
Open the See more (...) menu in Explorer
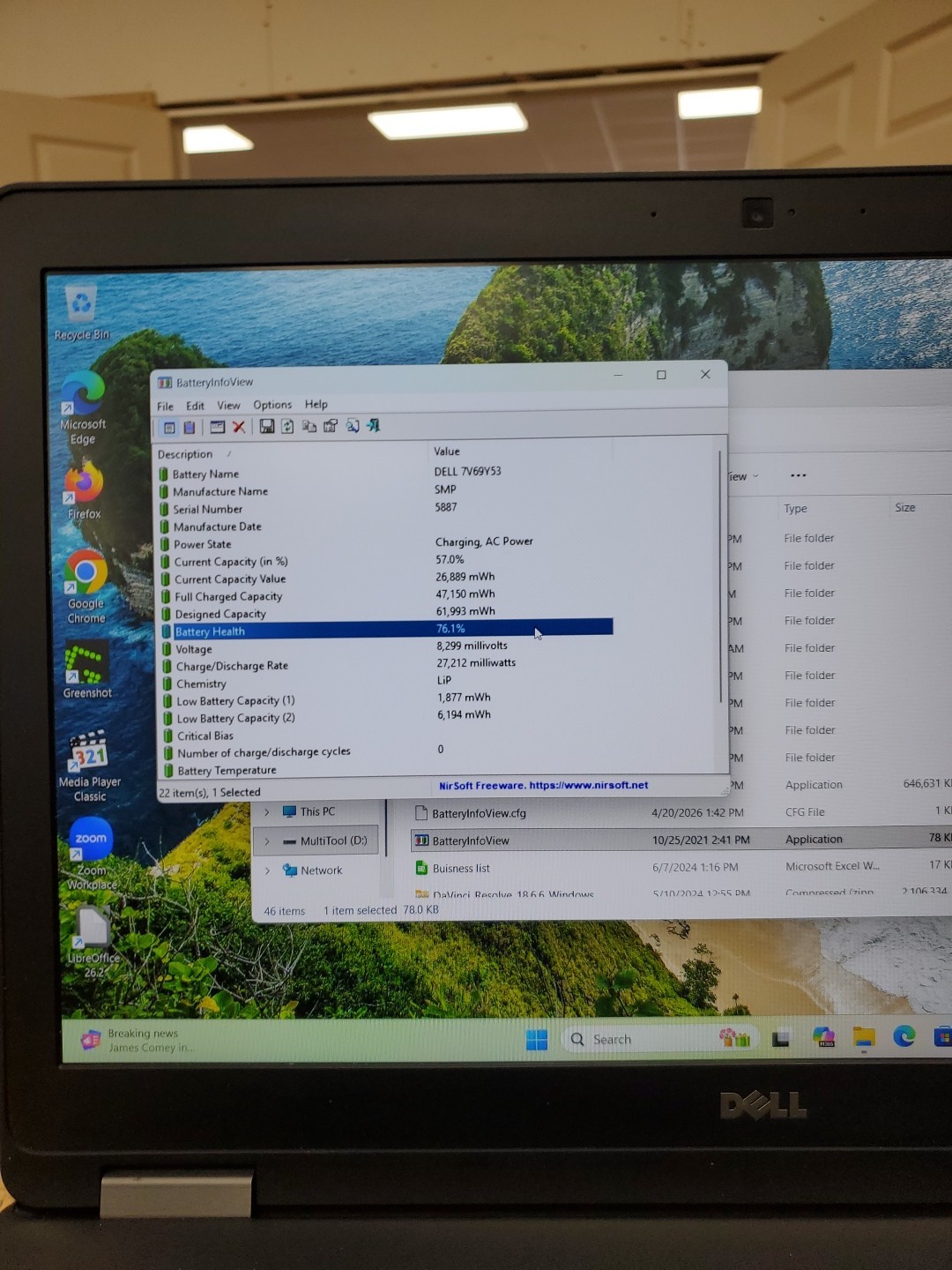[798, 475]
